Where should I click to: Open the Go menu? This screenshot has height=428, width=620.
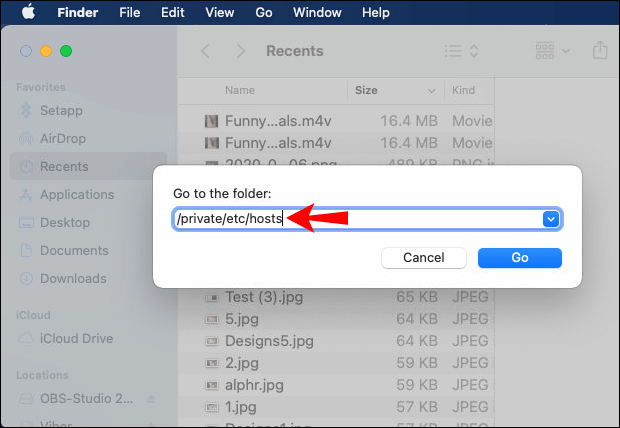tap(264, 13)
